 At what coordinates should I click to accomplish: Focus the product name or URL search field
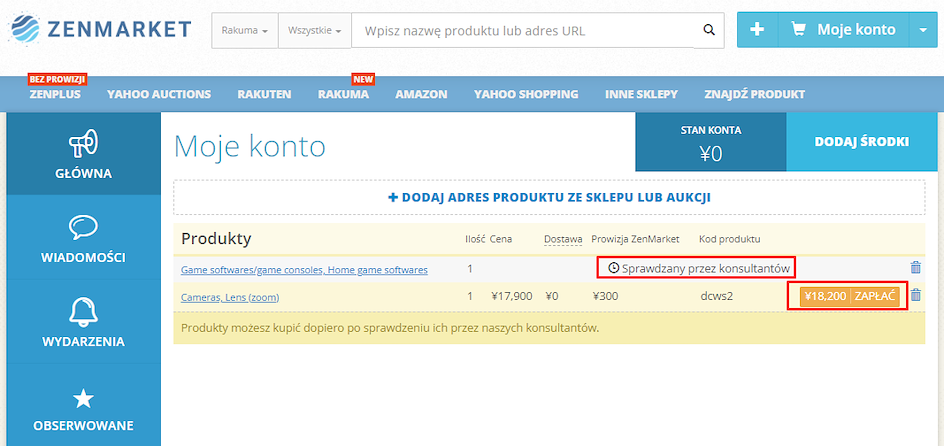pos(523,30)
